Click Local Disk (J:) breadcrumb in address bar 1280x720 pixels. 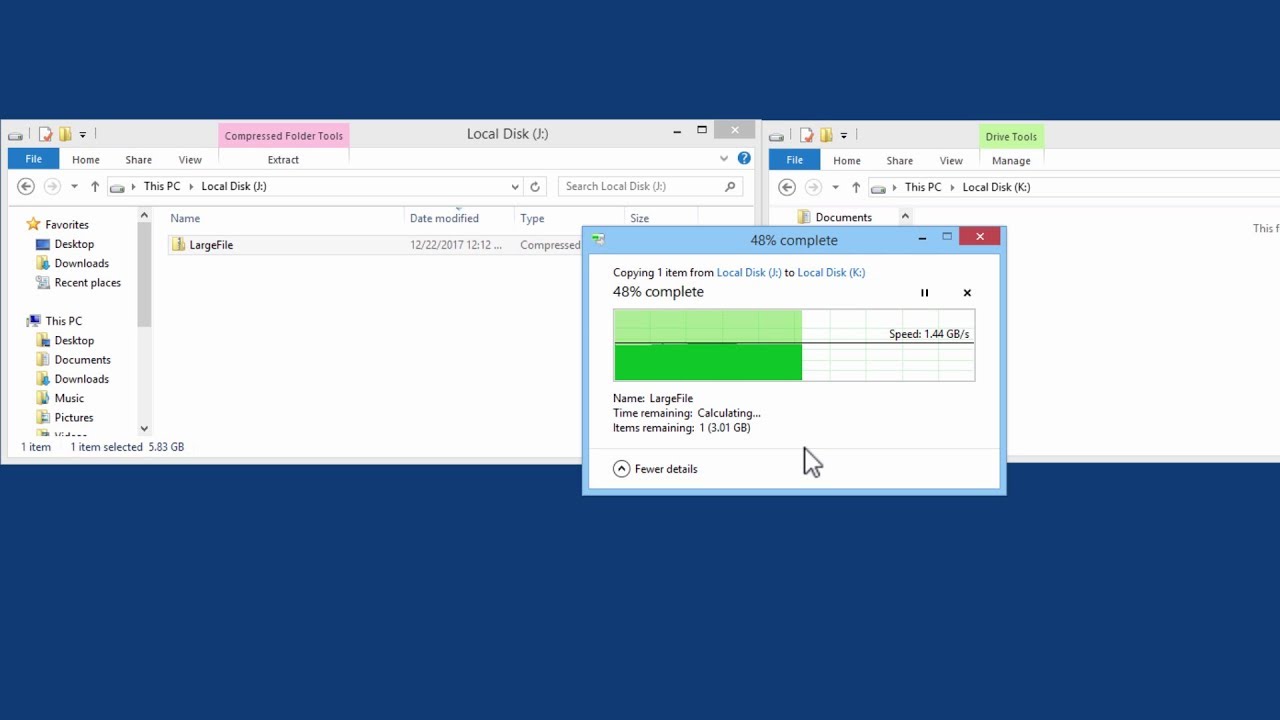tap(234, 186)
